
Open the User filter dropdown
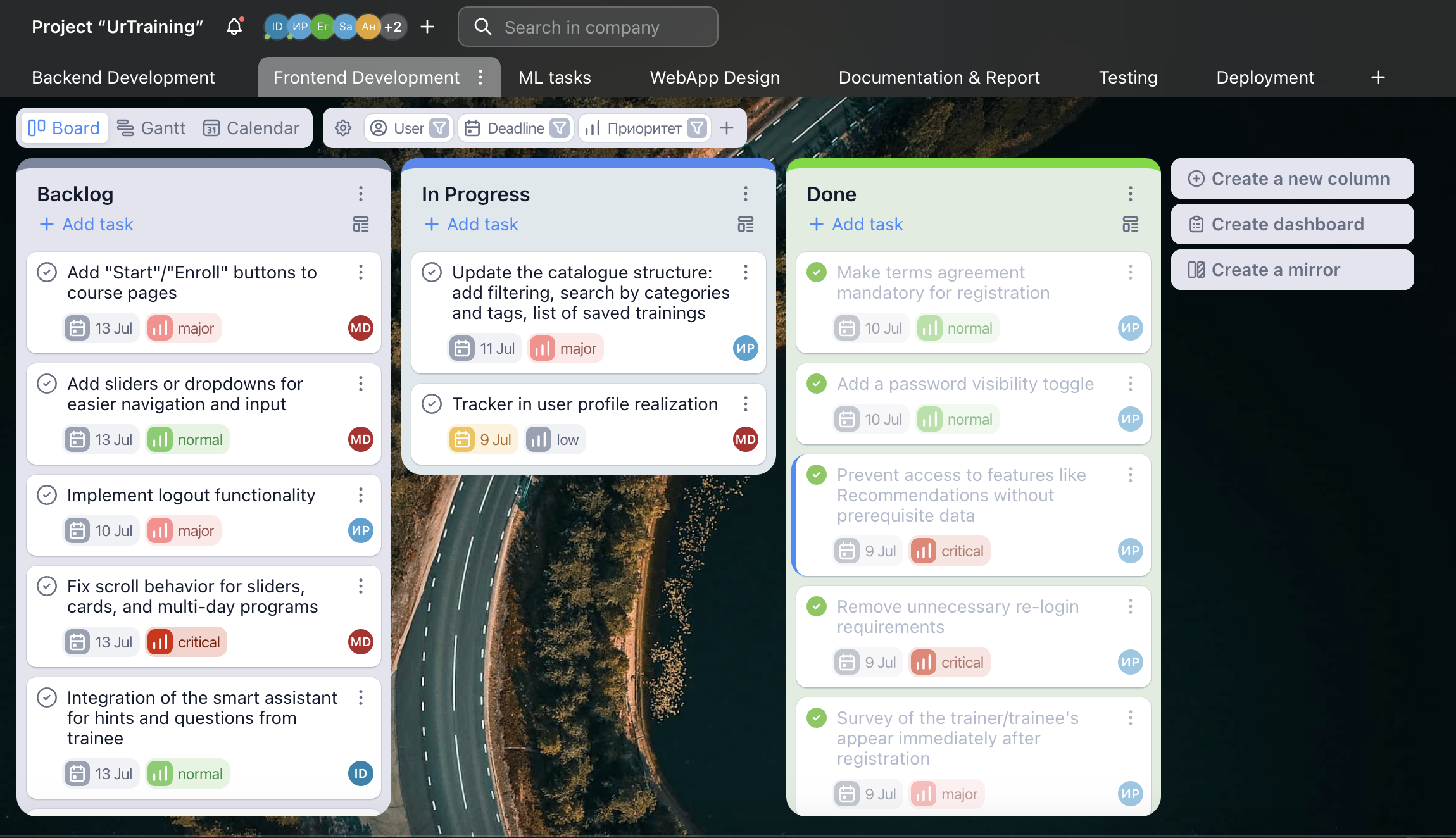439,128
